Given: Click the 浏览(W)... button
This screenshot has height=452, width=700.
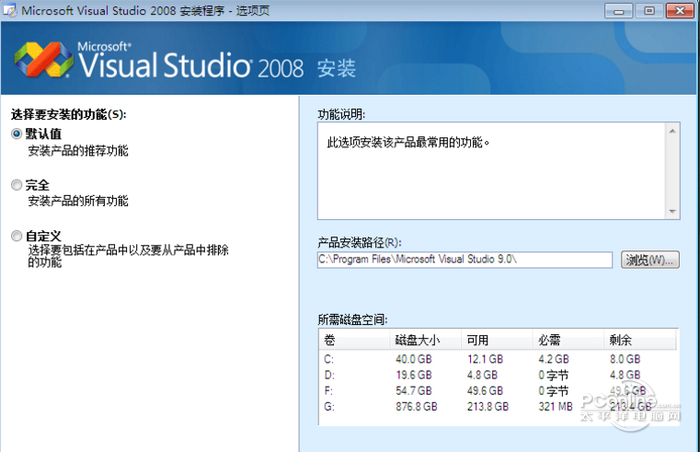Looking at the screenshot, I should pos(650,259).
